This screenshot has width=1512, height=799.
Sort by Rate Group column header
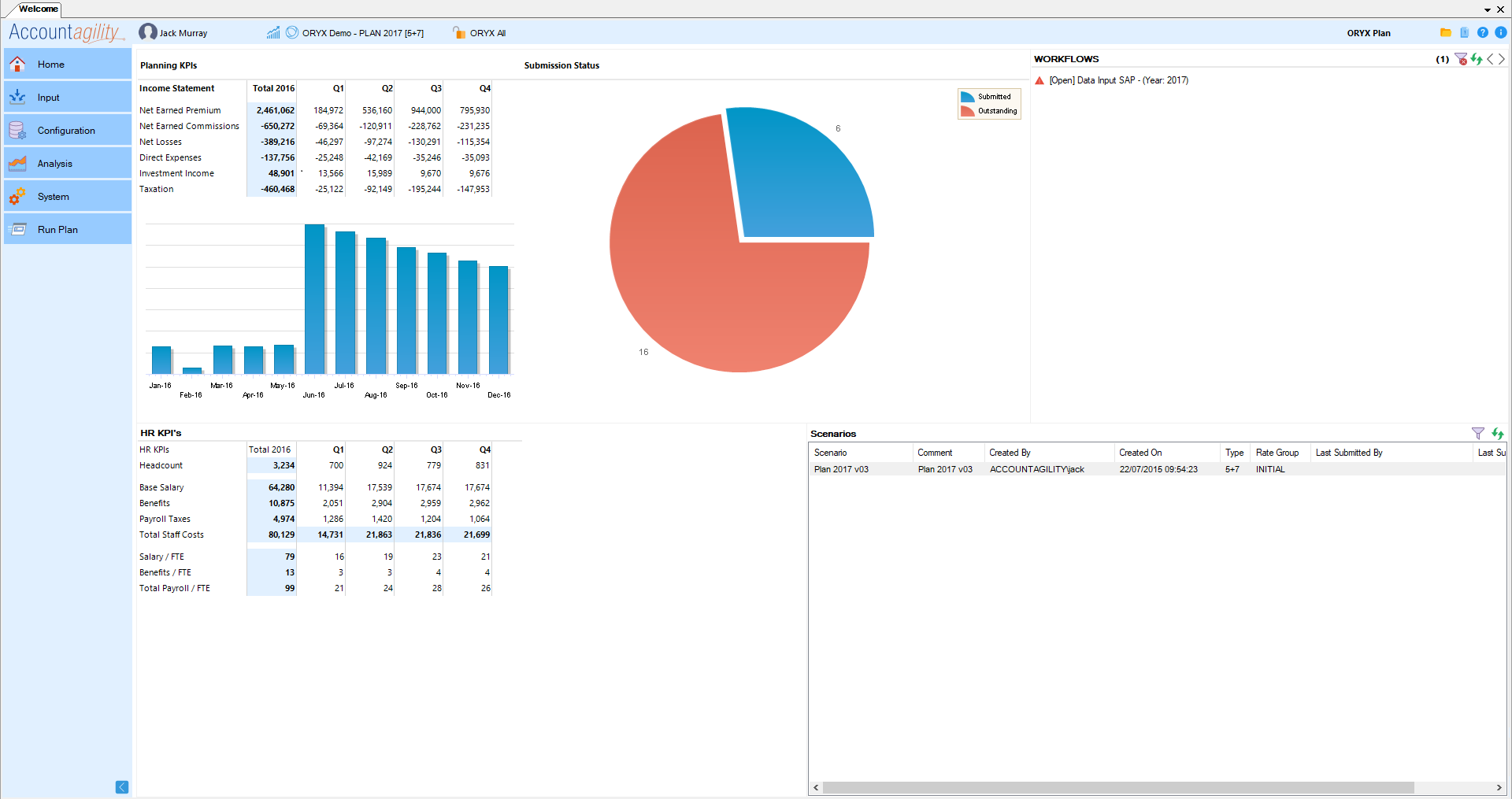pyautogui.click(x=1280, y=453)
